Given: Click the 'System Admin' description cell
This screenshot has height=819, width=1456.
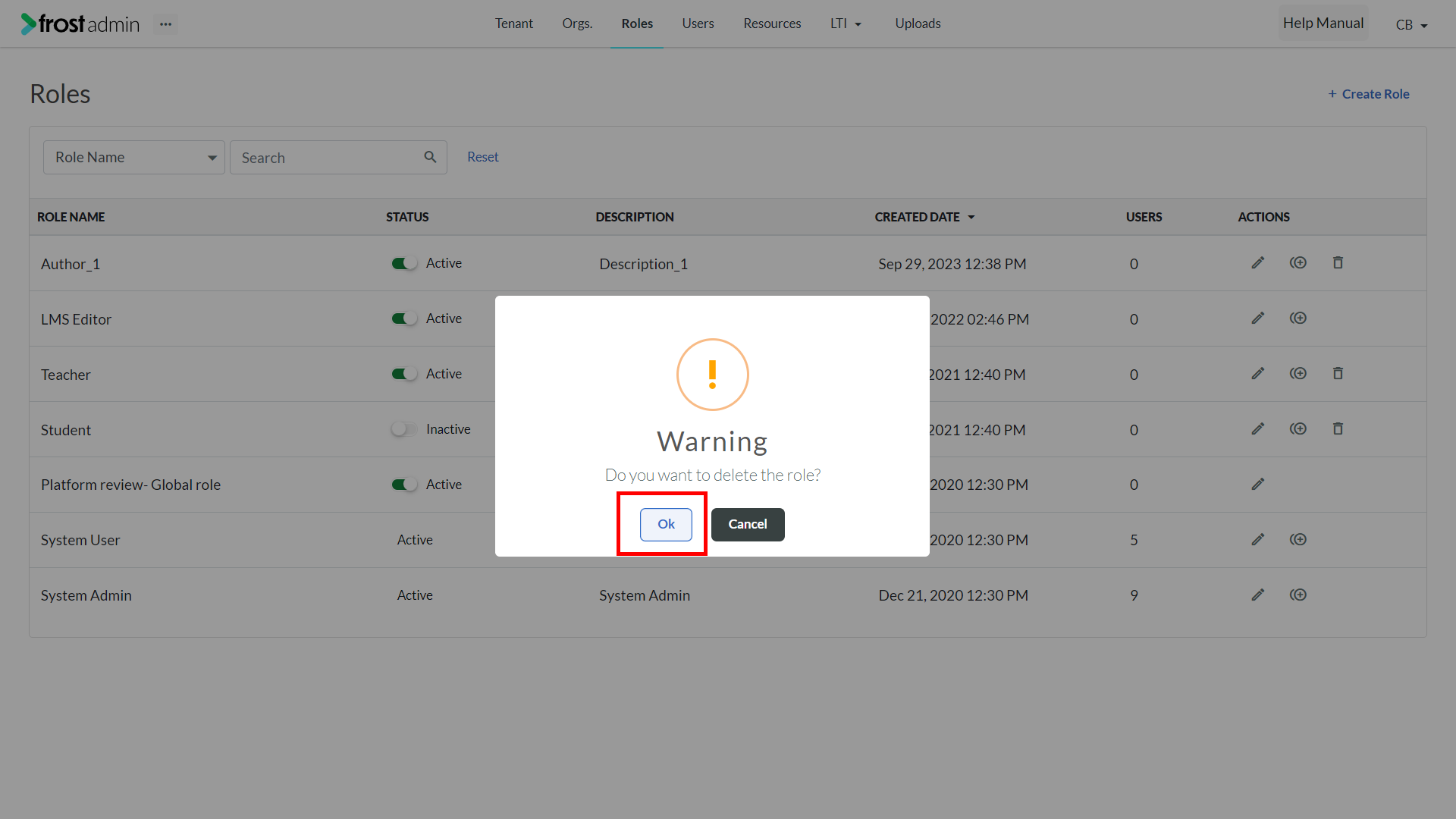Looking at the screenshot, I should (645, 595).
